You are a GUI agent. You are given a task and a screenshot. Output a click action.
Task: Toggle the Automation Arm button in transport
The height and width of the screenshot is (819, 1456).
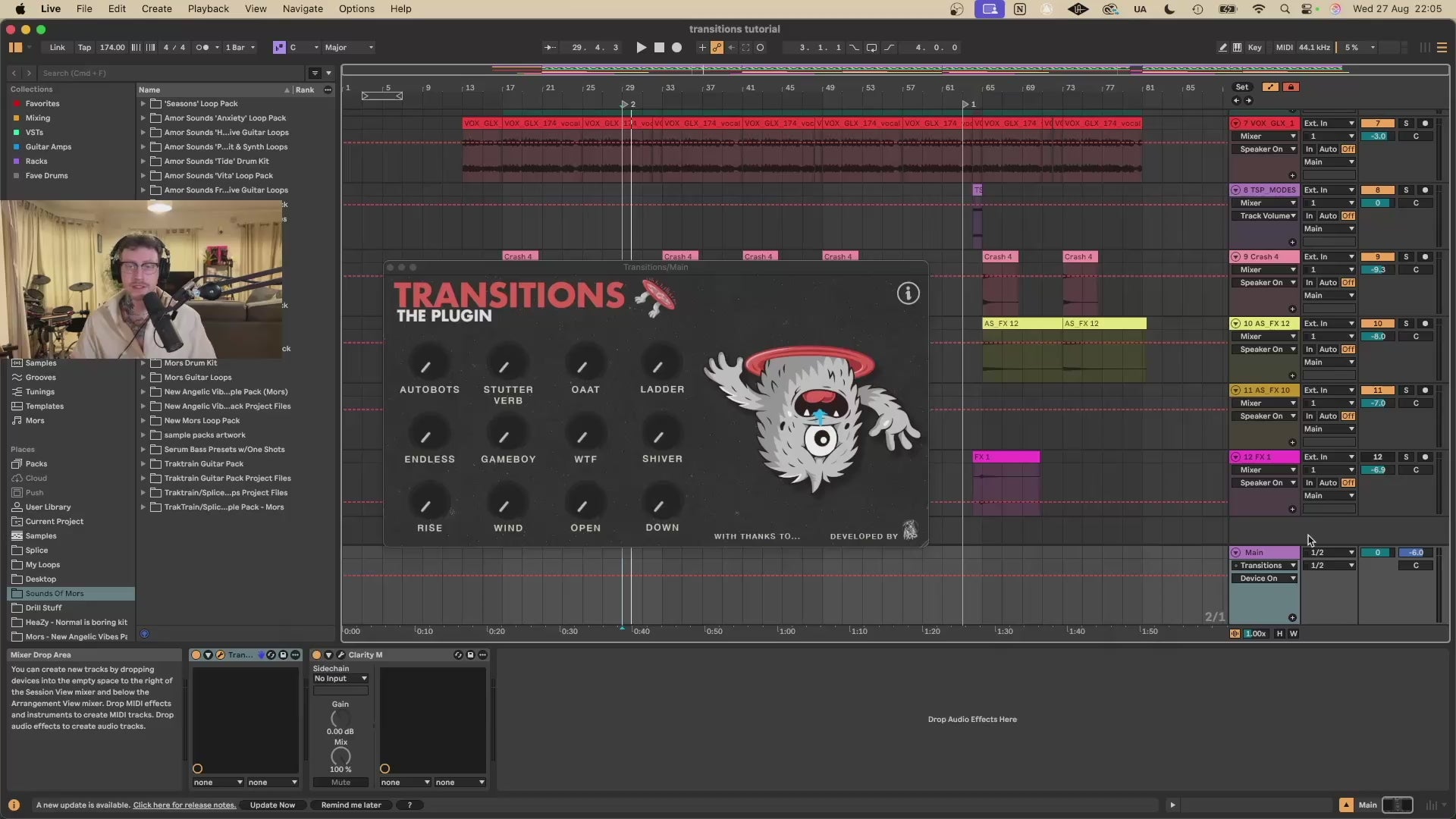coord(717,47)
